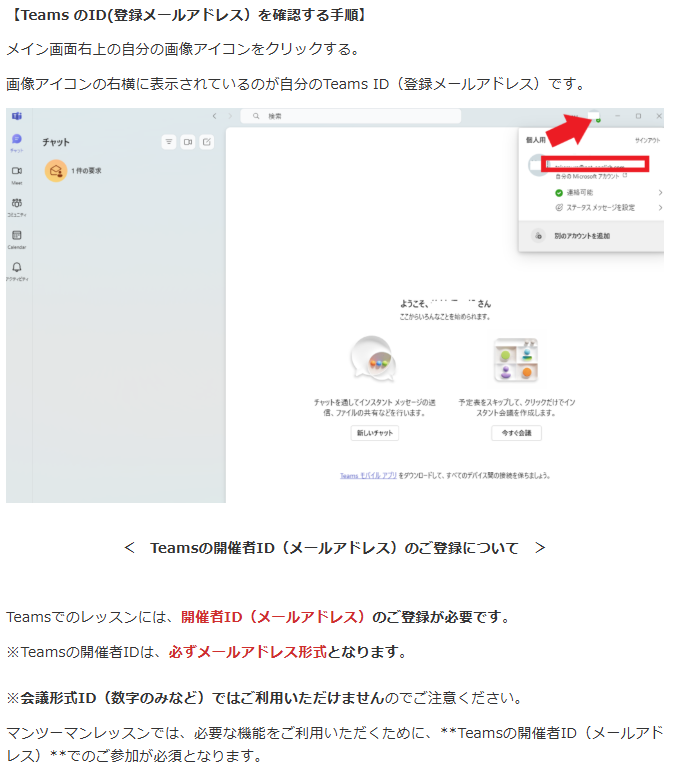Open コミュニティ in the Teams sidebar
Image resolution: width=673 pixels, height=769 pixels.
(x=17, y=207)
